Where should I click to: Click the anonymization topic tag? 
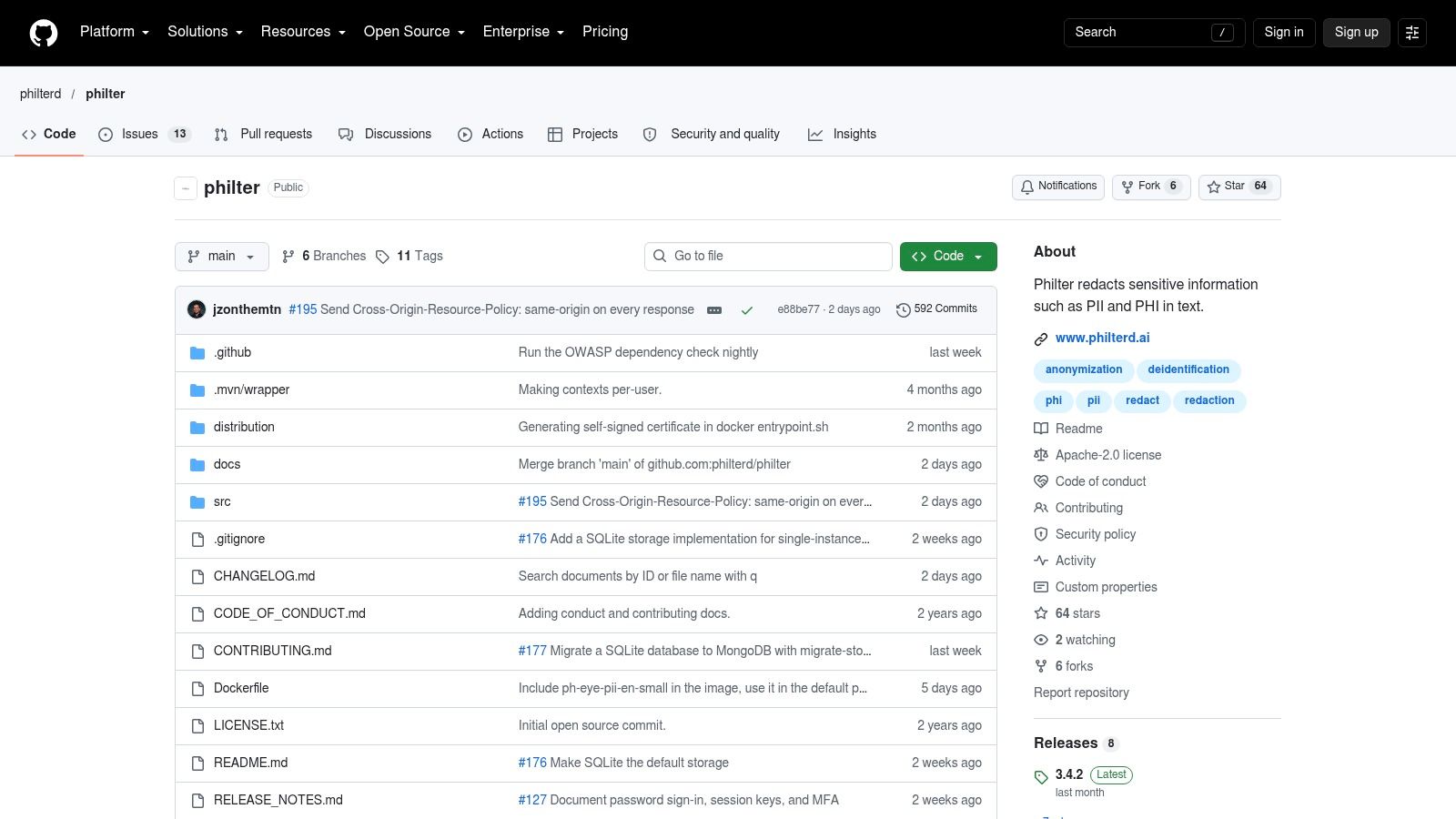(1083, 369)
